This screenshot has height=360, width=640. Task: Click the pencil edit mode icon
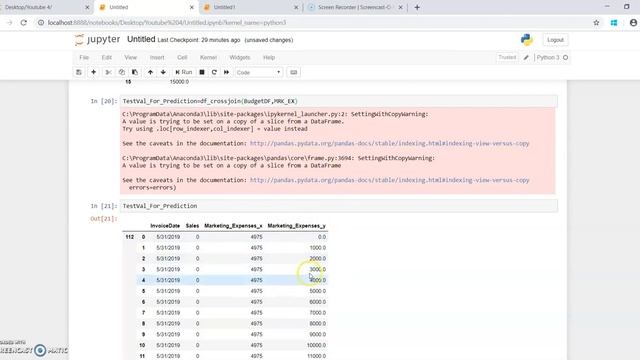[526, 58]
